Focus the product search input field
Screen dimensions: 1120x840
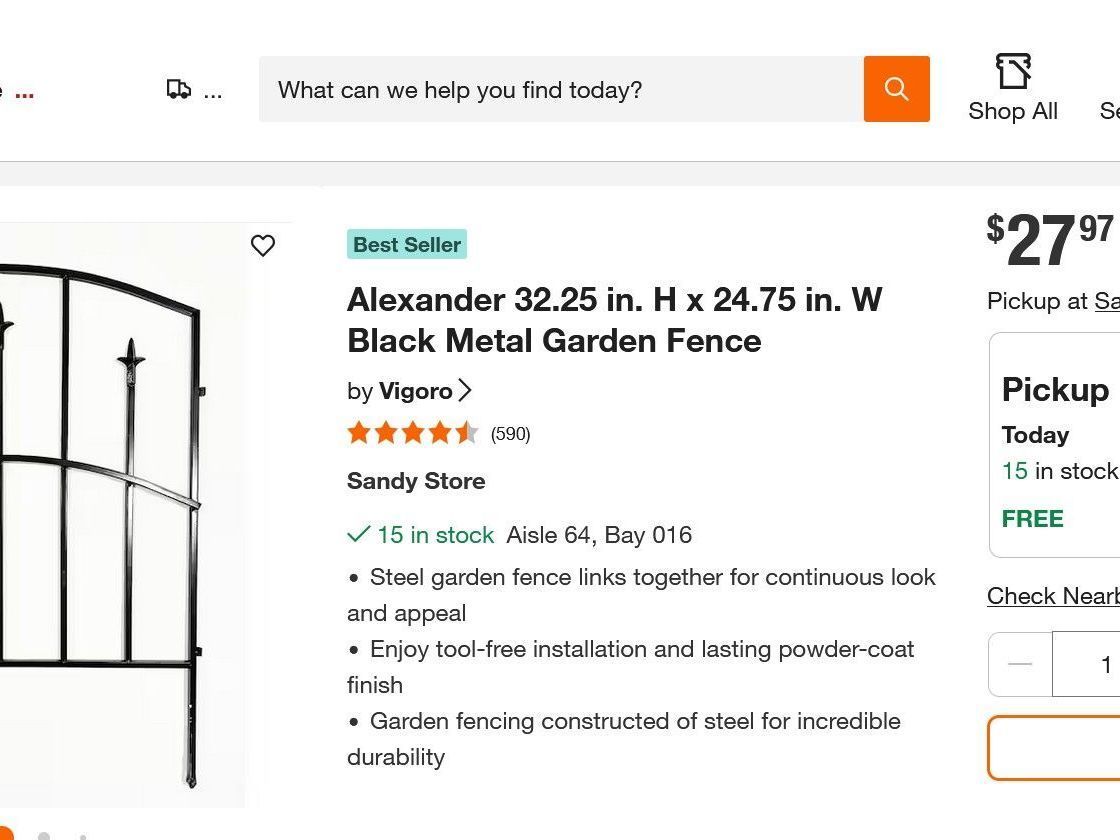561,89
